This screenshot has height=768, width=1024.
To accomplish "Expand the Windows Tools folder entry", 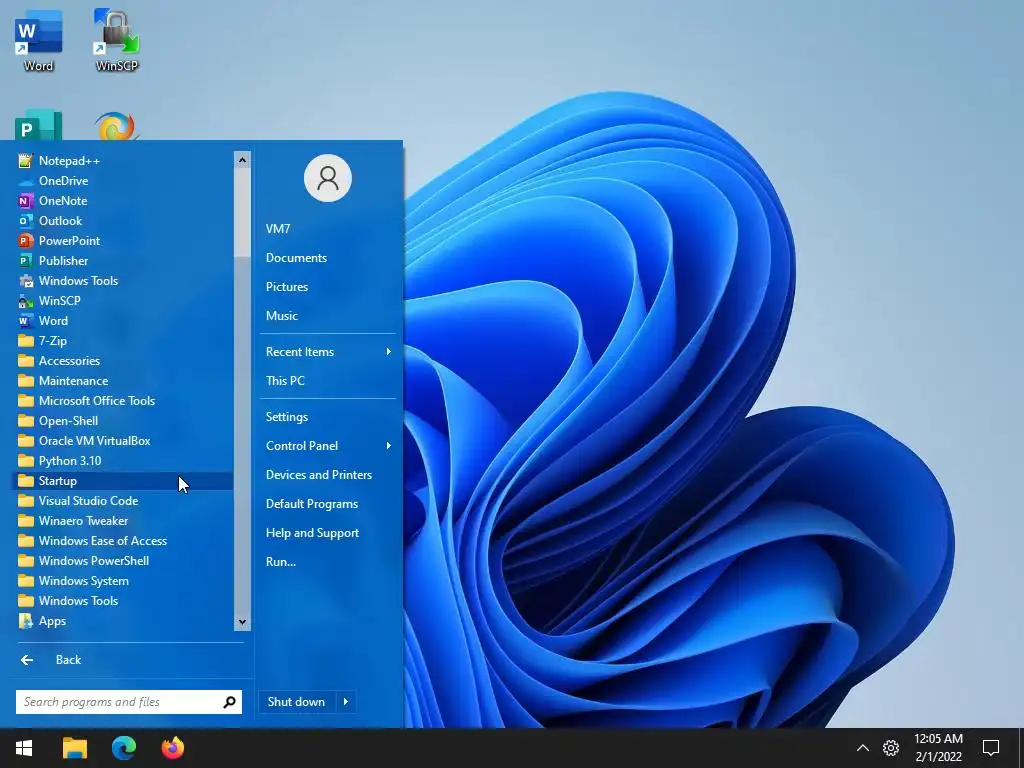I will click(x=123, y=601).
